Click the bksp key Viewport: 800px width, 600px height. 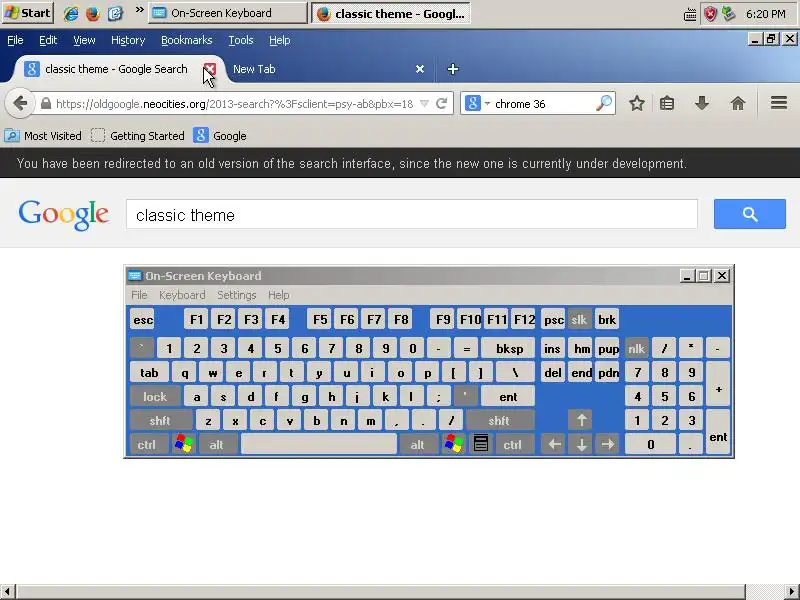509,348
